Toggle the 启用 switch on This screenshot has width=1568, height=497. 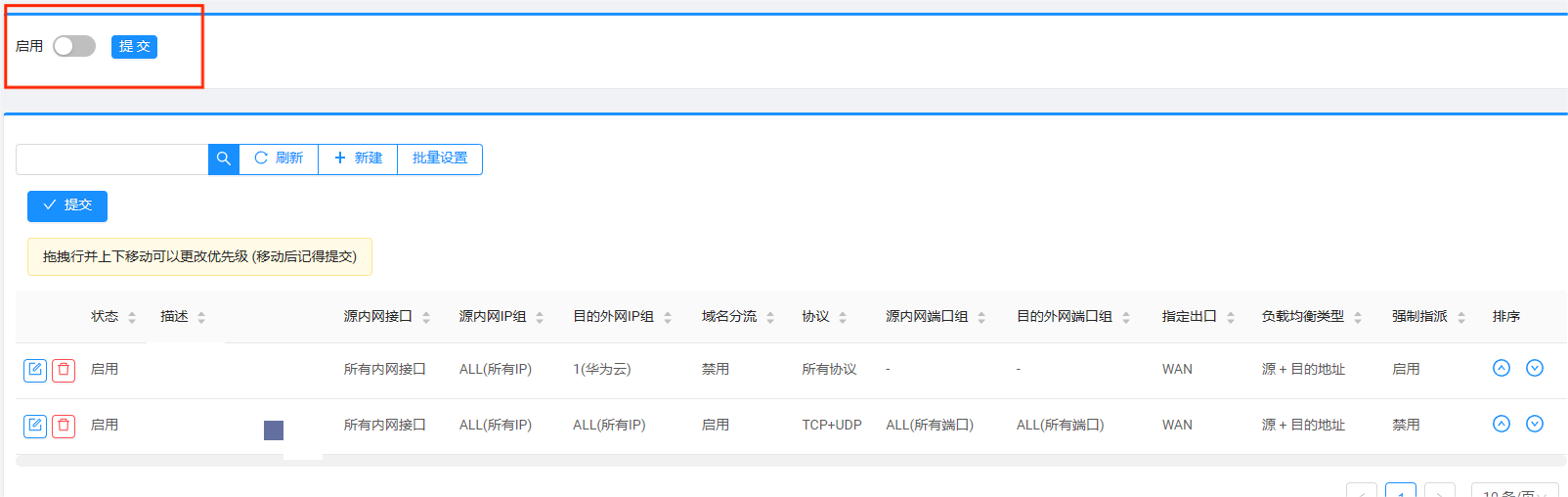coord(74,46)
